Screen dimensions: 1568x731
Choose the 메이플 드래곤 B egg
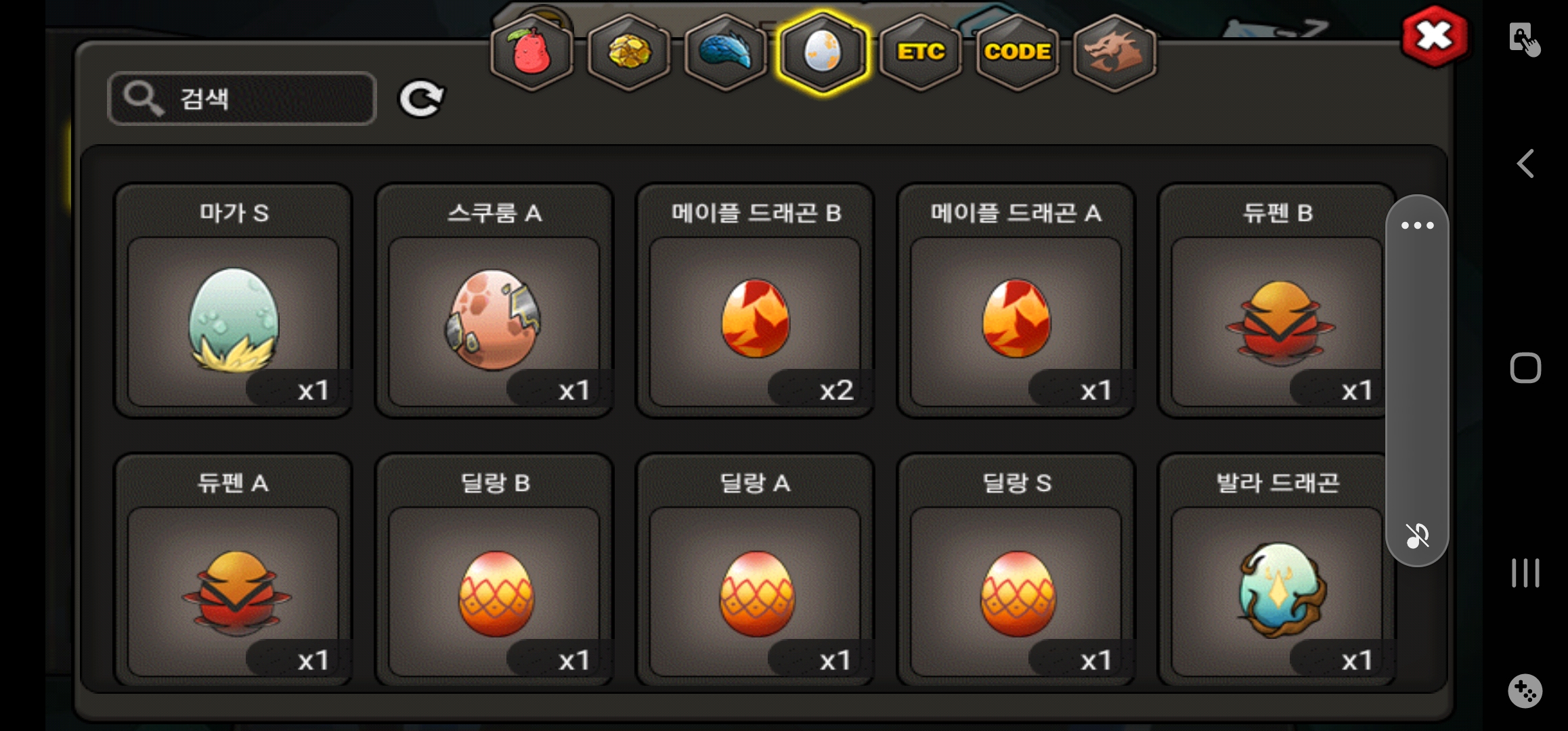[755, 301]
